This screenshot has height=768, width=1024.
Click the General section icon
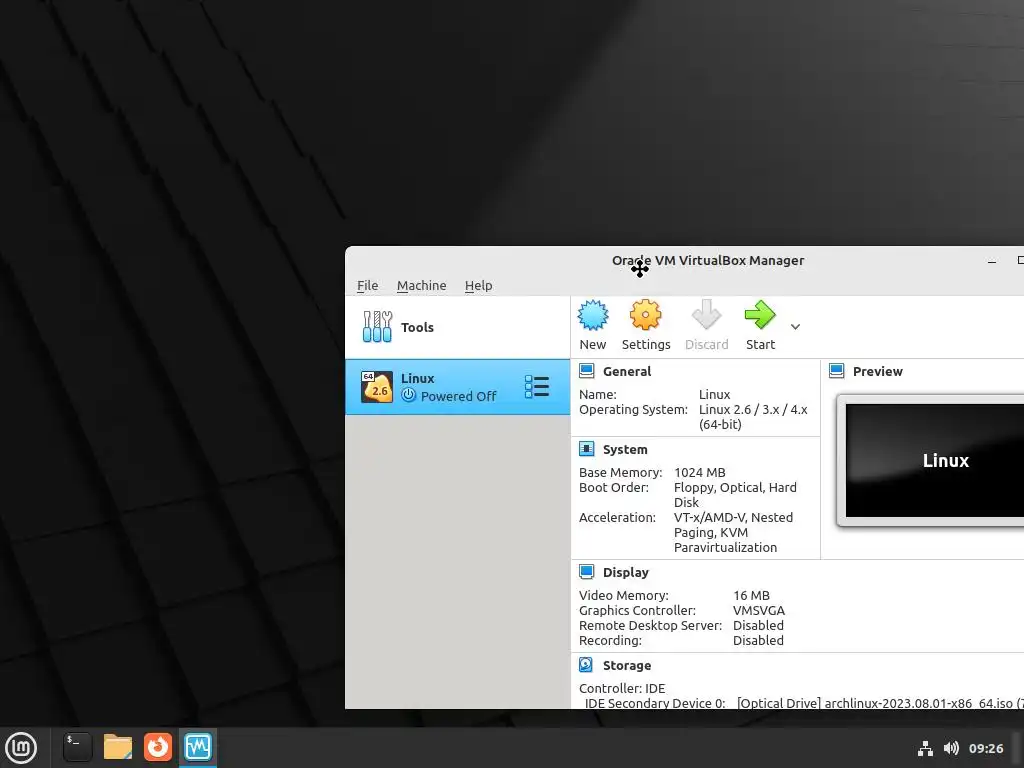tap(586, 371)
